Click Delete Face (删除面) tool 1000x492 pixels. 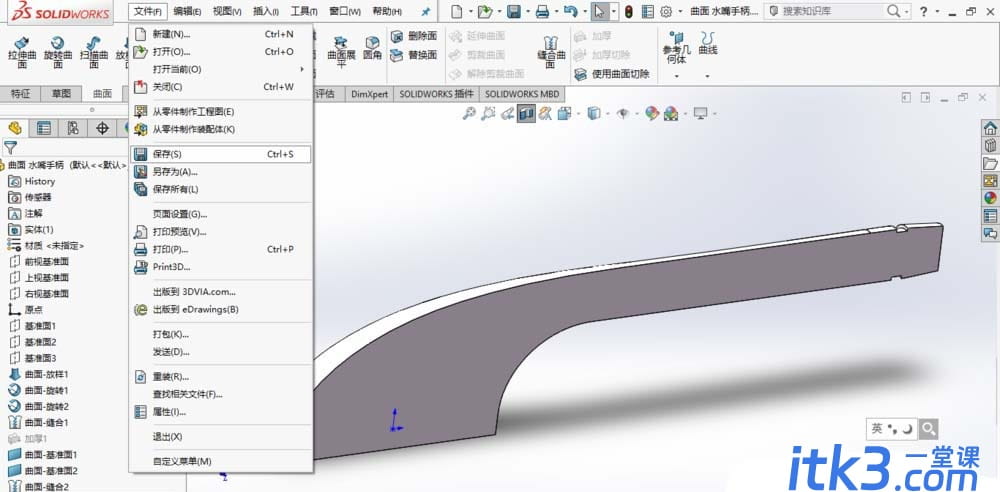(414, 36)
